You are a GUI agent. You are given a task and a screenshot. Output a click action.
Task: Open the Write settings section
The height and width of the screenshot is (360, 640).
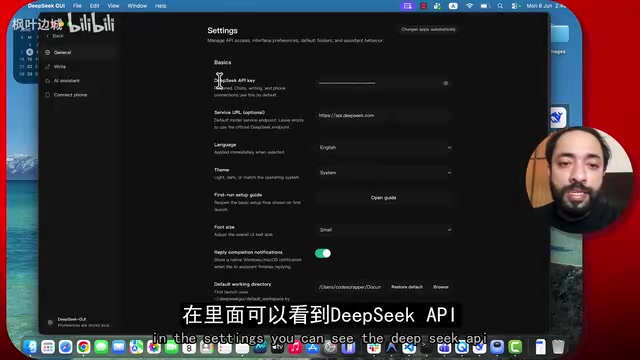tap(80, 67)
